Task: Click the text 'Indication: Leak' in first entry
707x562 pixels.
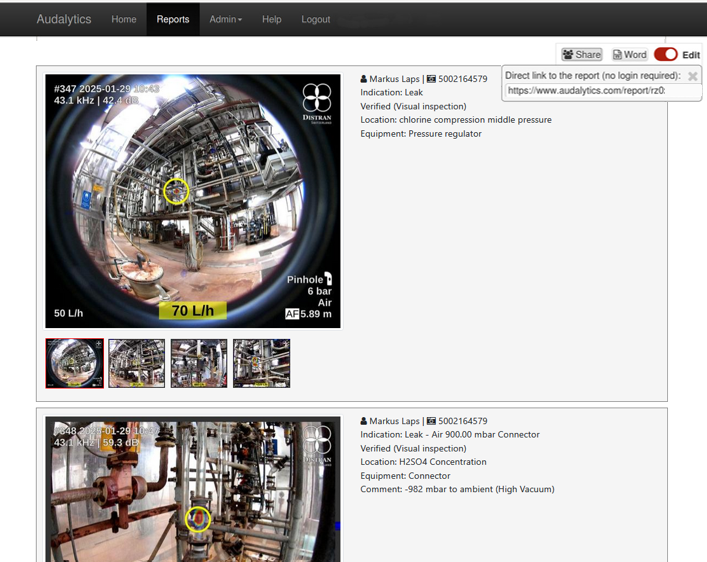Action: (391, 92)
